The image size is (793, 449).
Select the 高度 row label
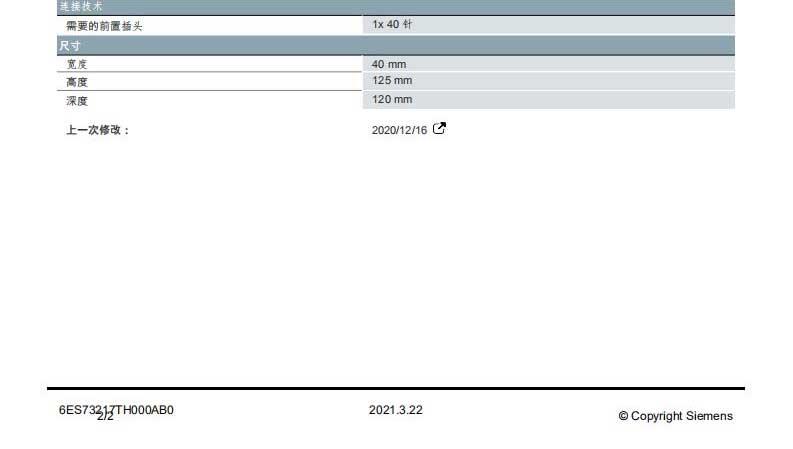77,82
